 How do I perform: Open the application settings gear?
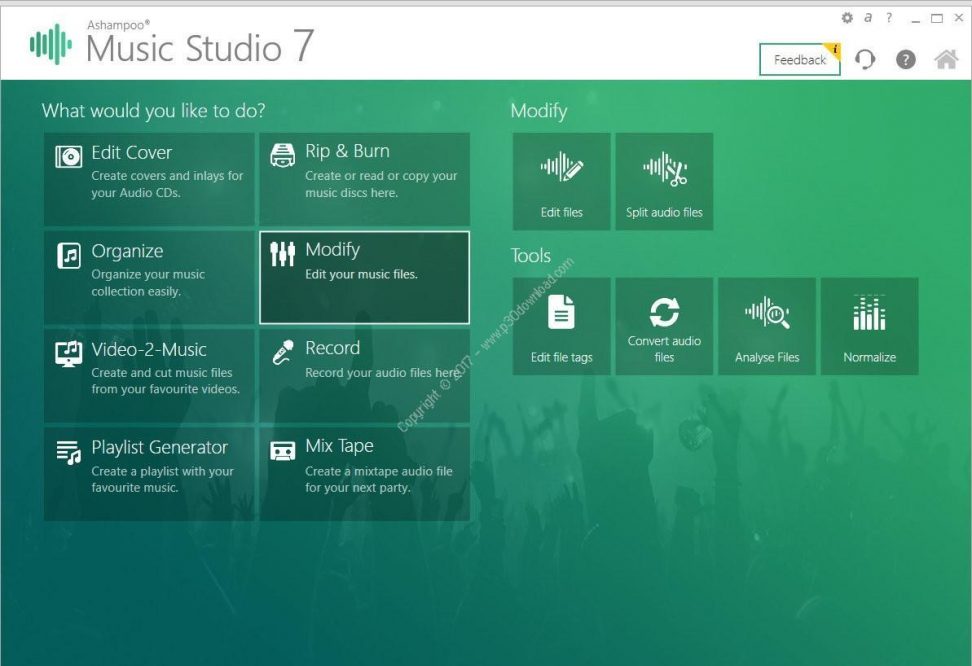(846, 18)
